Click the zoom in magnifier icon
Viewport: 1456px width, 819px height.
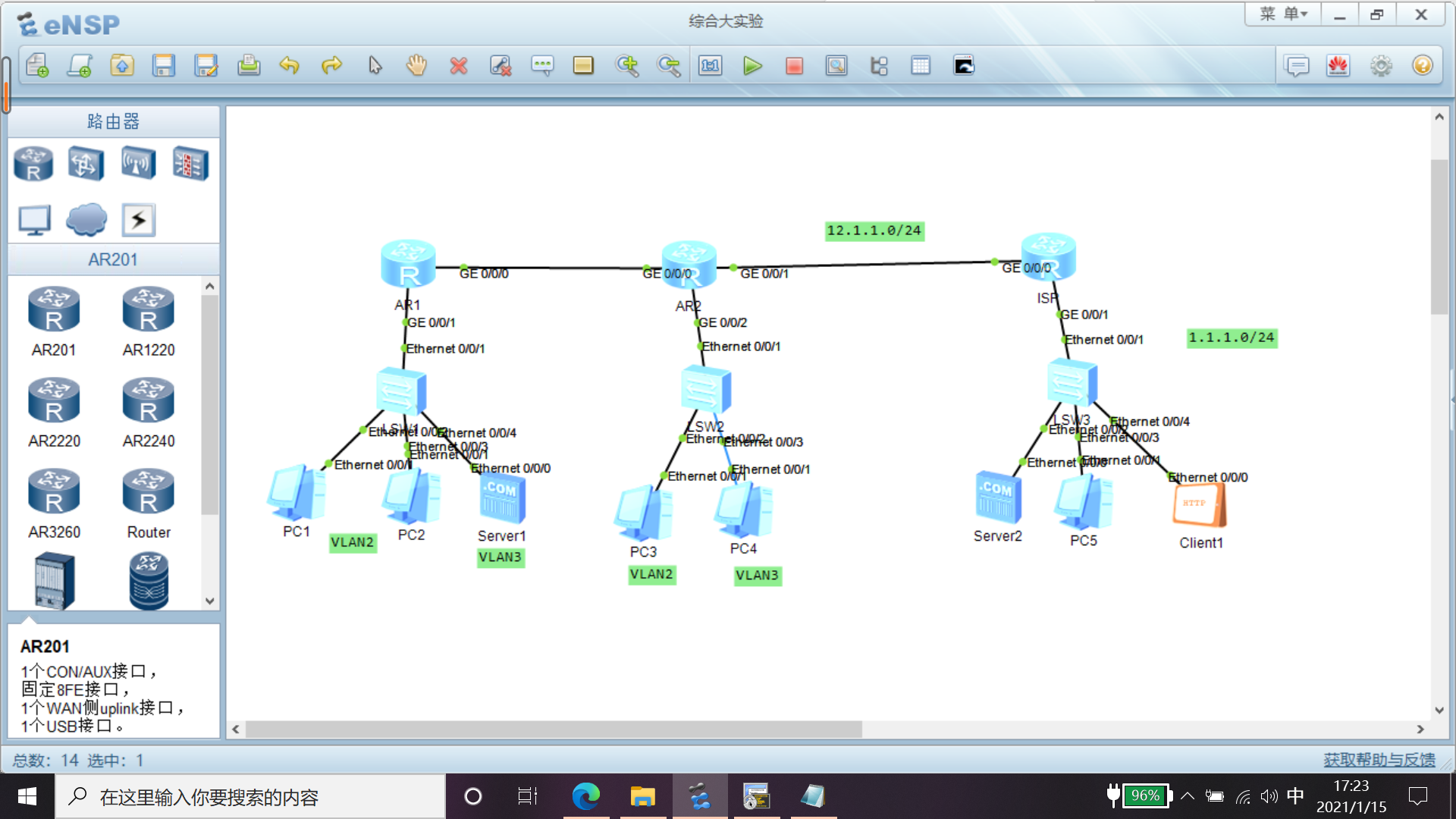coord(627,66)
